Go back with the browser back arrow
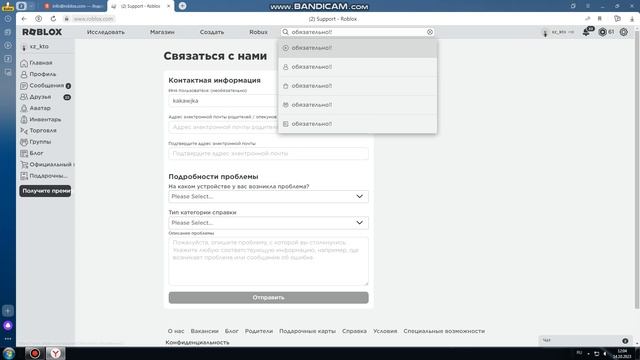Image resolution: width=640 pixels, height=360 pixels. (24, 19)
